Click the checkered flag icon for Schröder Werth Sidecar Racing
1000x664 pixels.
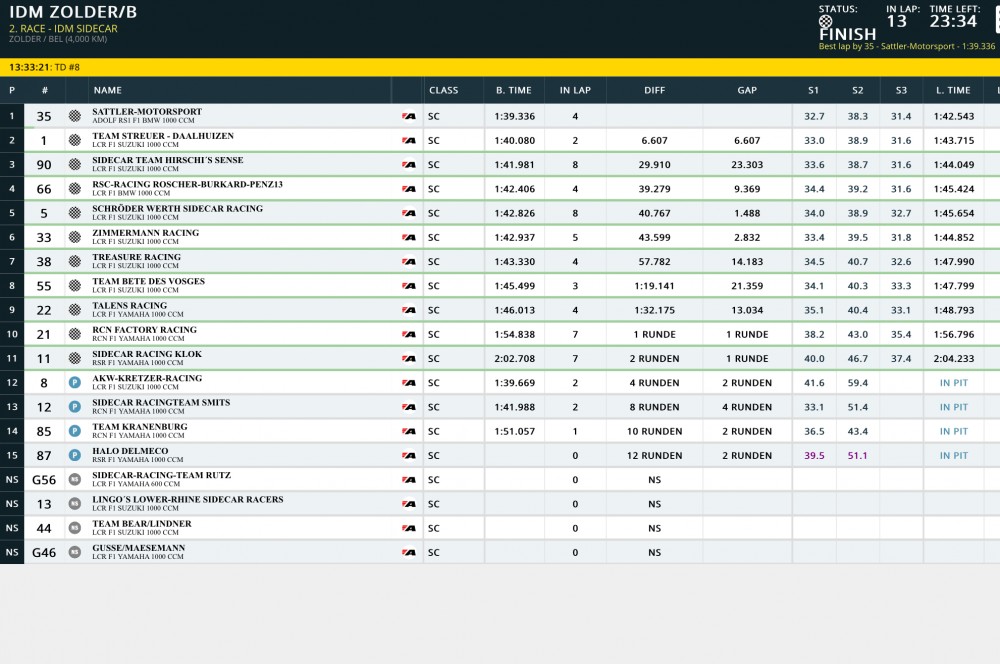pyautogui.click(x=75, y=213)
